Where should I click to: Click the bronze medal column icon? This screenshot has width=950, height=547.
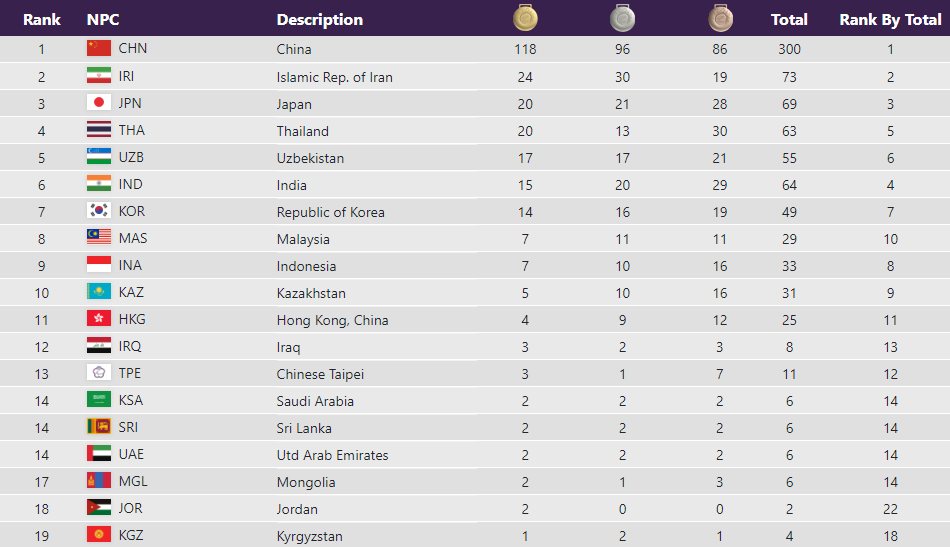(720, 18)
